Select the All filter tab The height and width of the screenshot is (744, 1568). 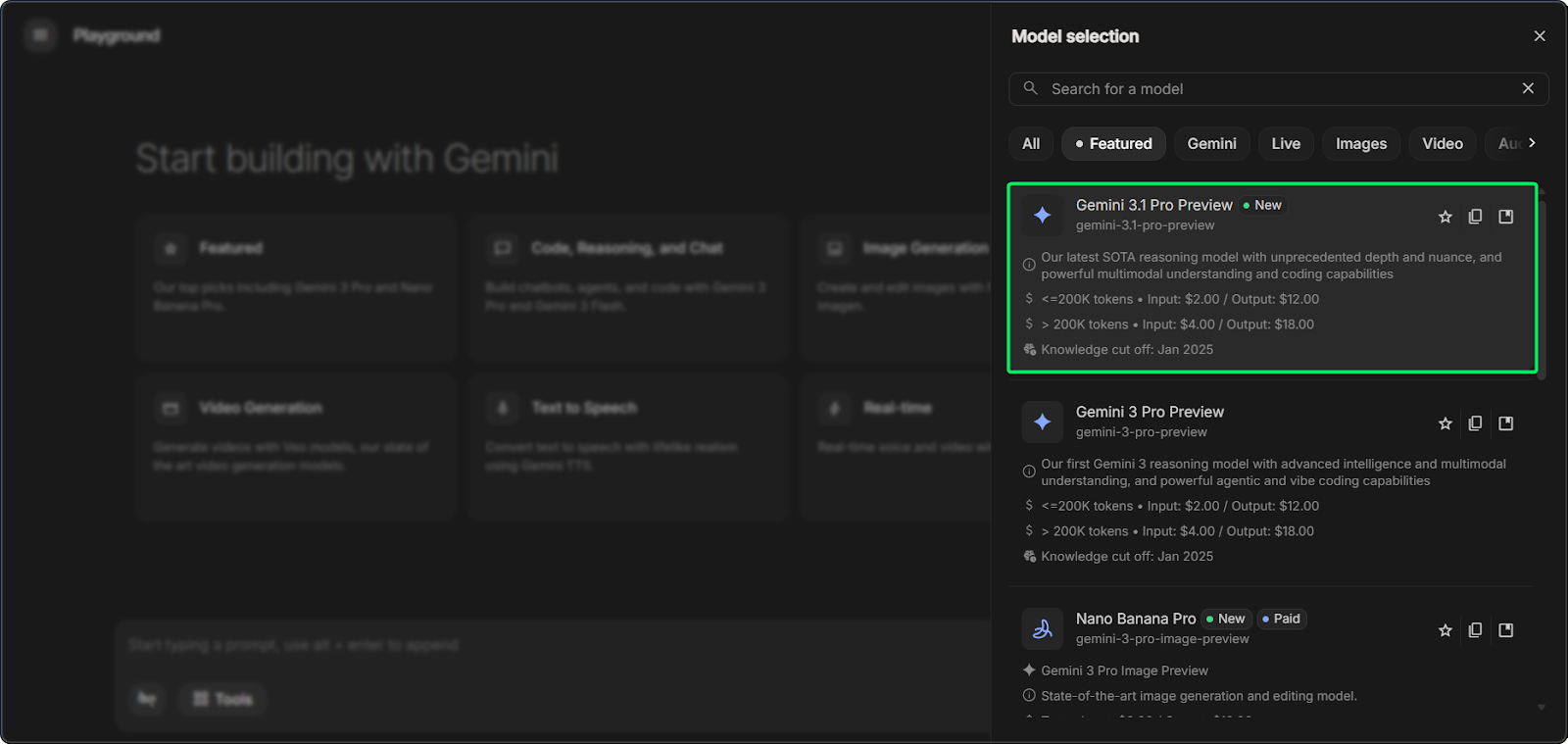click(1031, 144)
